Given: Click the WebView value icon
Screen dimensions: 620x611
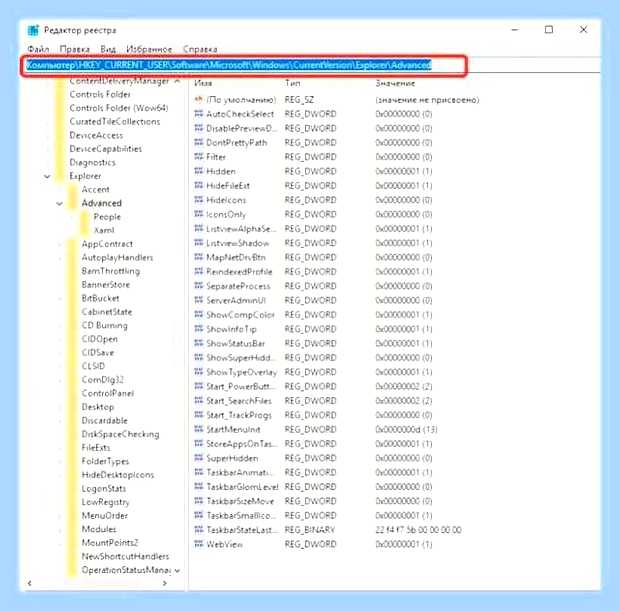Looking at the screenshot, I should click(199, 544).
